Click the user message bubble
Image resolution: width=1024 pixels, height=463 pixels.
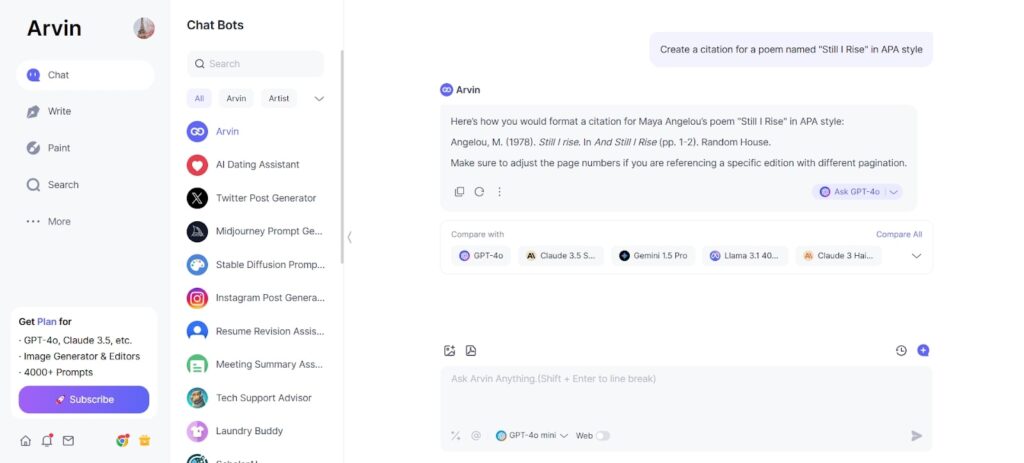coord(791,49)
